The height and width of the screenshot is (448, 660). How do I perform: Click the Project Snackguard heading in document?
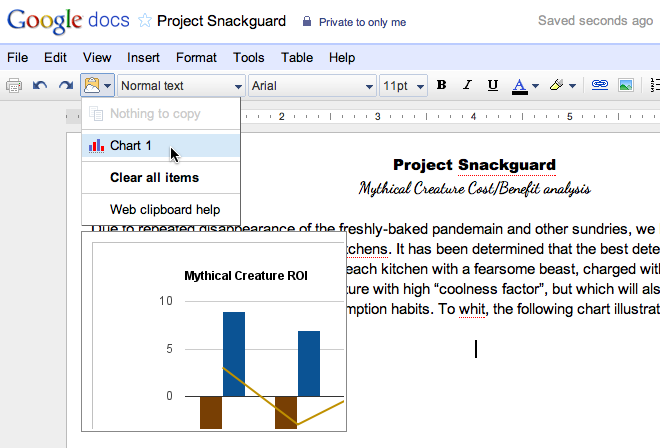(x=474, y=165)
